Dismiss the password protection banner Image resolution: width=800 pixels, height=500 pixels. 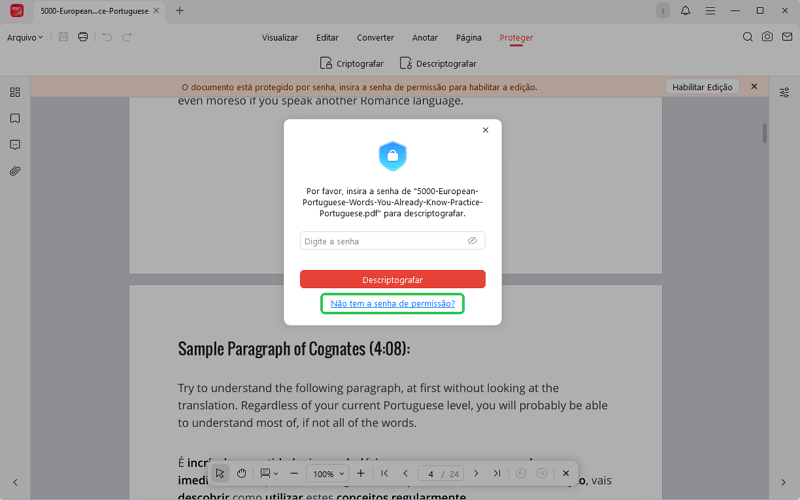[x=754, y=87]
